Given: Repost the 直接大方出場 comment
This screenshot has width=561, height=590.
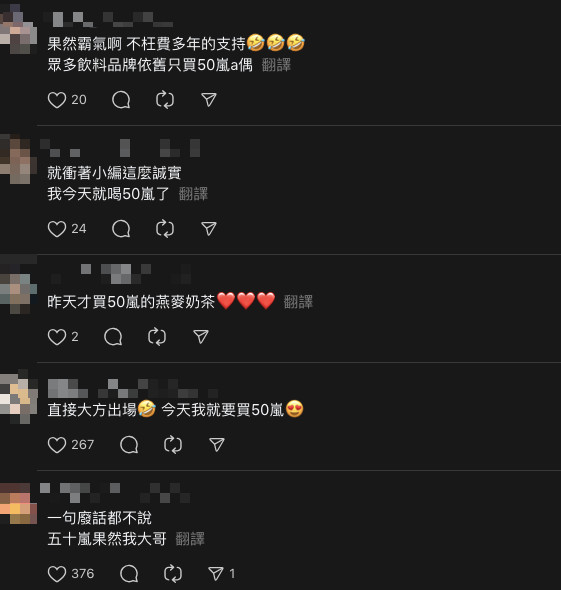Looking at the screenshot, I should (x=173, y=445).
